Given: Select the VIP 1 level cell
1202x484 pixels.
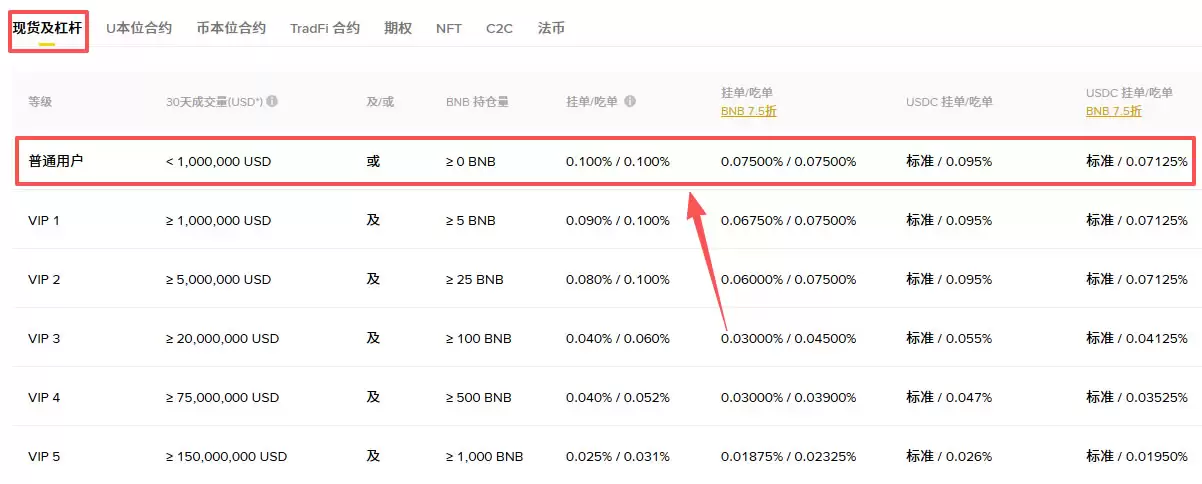Looking at the screenshot, I should coord(44,220).
